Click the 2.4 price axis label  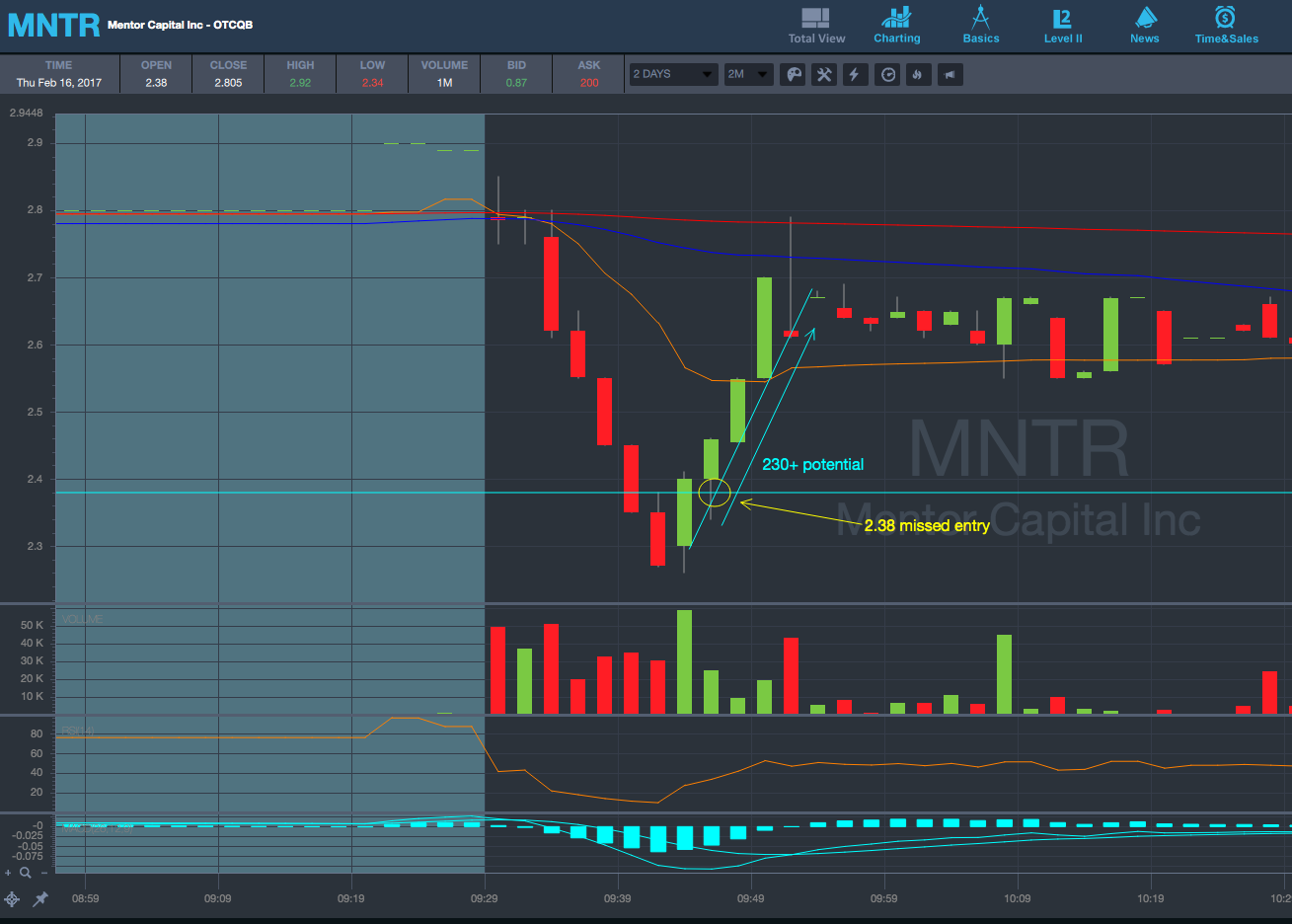tap(36, 479)
